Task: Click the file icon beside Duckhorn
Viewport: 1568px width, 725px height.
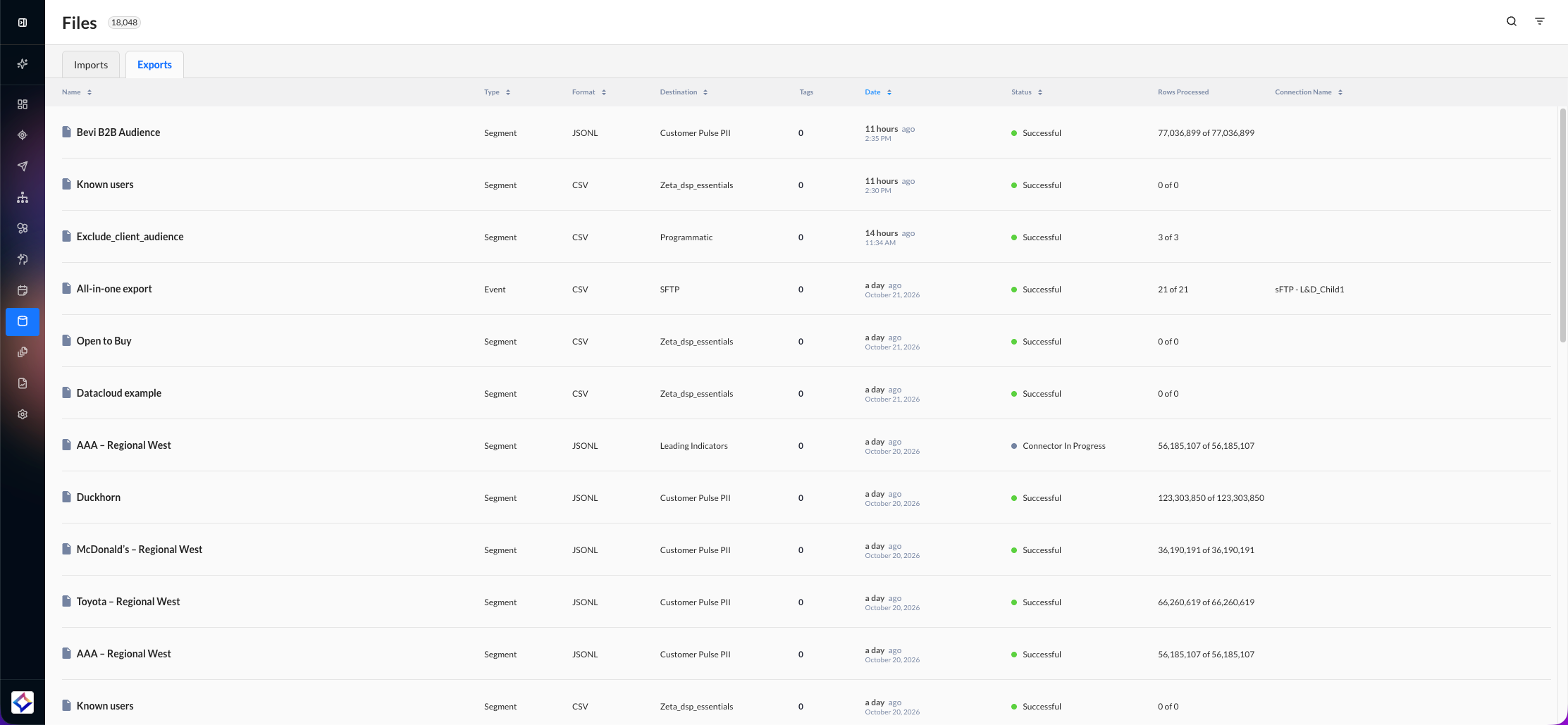Action: (x=66, y=497)
